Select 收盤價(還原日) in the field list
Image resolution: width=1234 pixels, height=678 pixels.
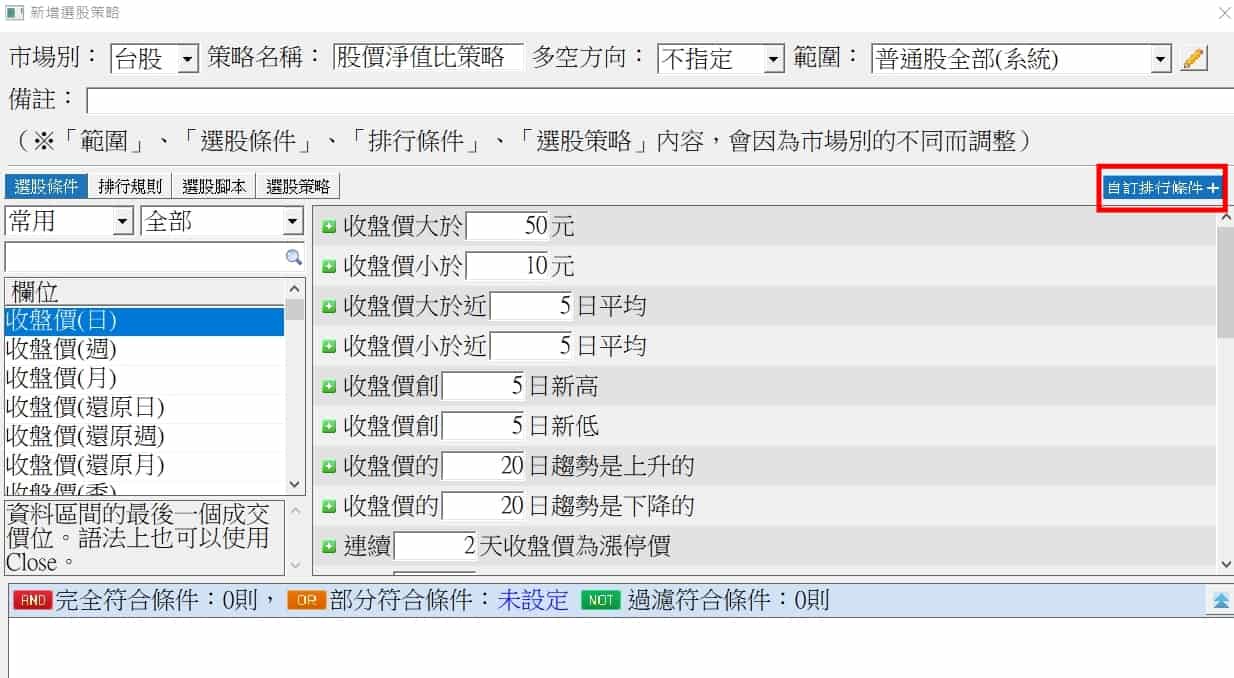click(x=85, y=407)
